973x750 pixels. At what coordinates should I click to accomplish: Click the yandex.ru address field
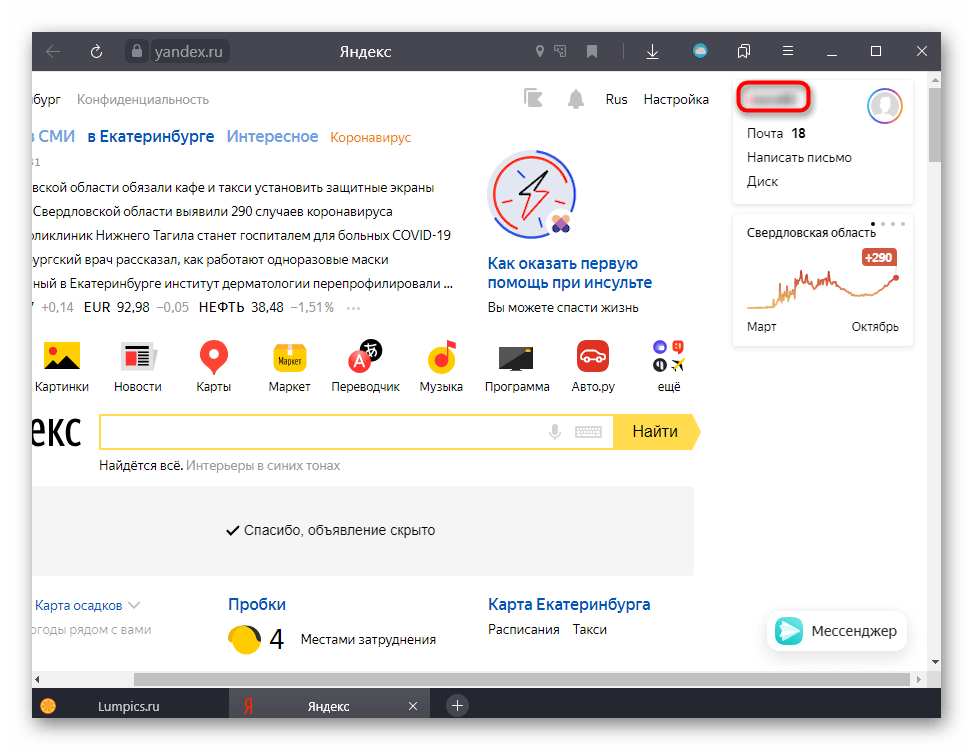pyautogui.click(x=188, y=51)
